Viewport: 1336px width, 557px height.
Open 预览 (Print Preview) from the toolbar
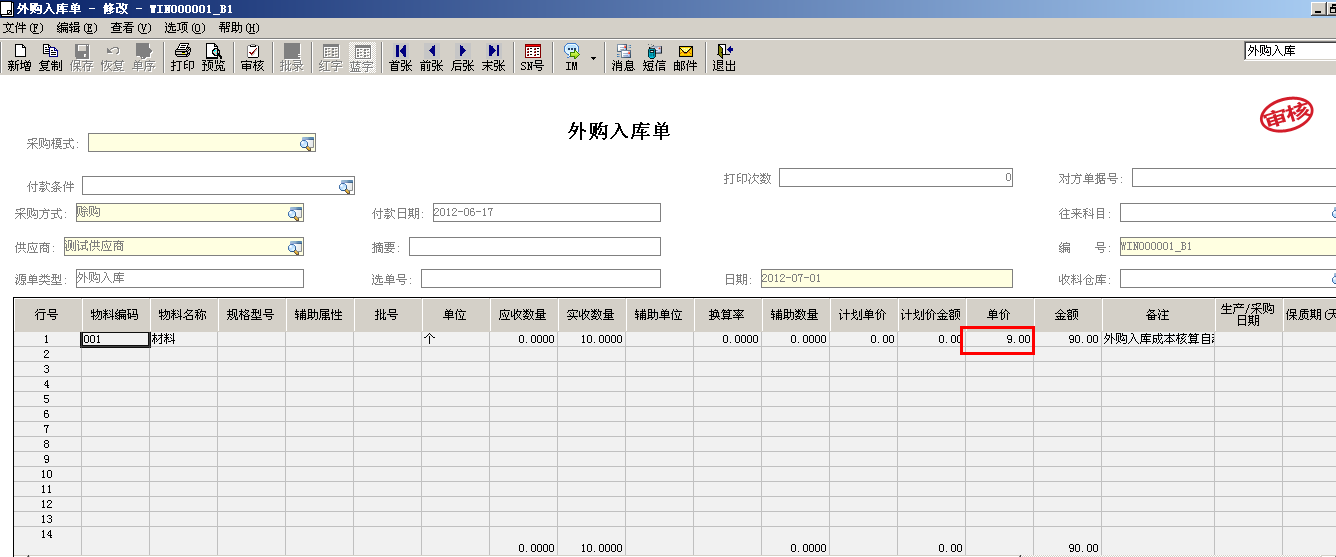(x=214, y=57)
